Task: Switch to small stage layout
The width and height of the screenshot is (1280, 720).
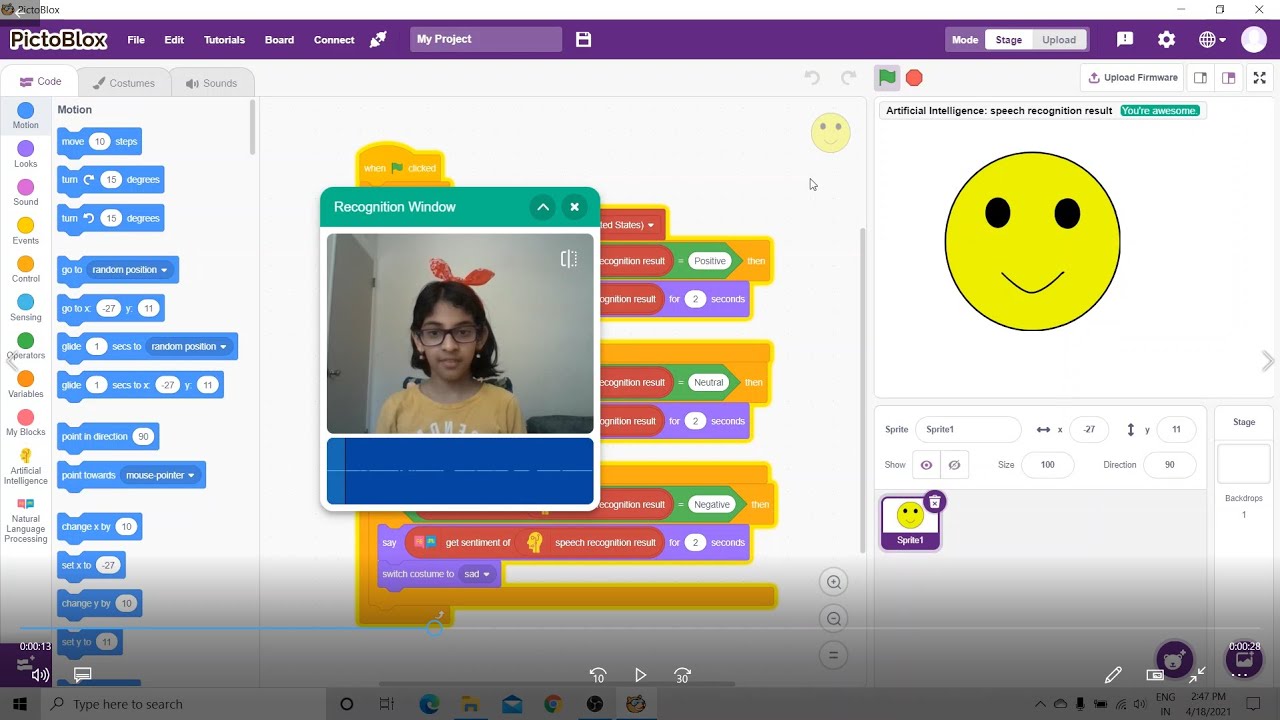Action: (1200, 77)
